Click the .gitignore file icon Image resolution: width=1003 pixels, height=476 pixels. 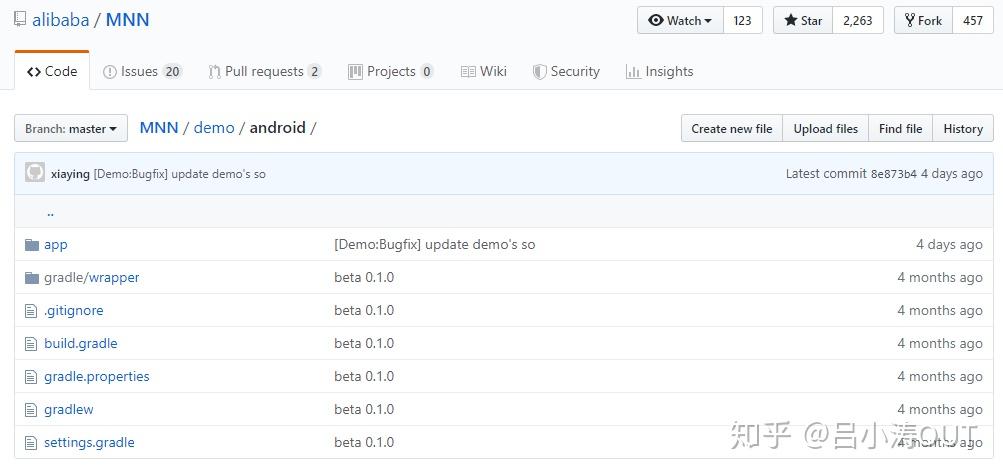click(31, 311)
